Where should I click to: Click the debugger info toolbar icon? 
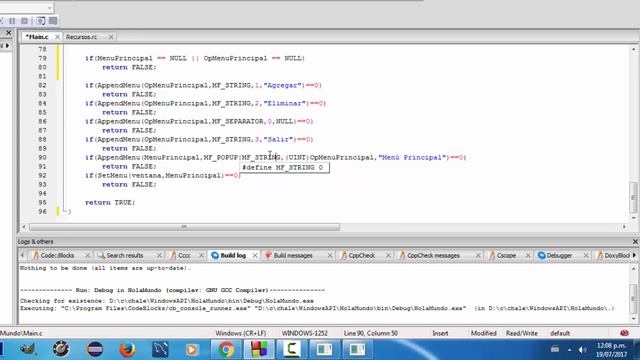tap(53, 21)
